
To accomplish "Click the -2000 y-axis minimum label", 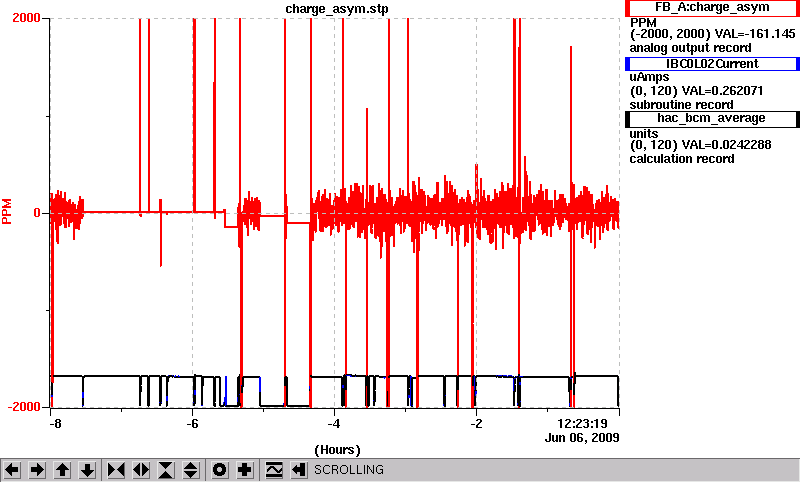I will point(24,407).
